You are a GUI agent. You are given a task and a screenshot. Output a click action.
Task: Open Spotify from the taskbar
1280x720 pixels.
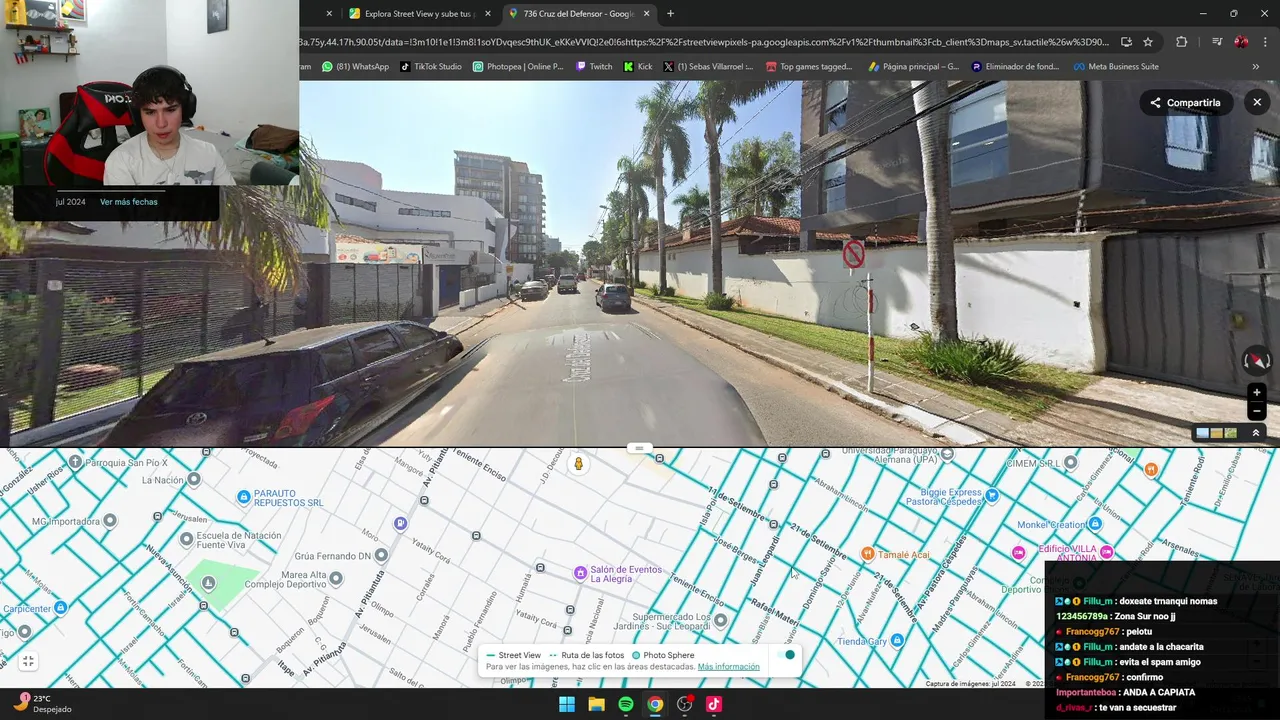tap(626, 704)
